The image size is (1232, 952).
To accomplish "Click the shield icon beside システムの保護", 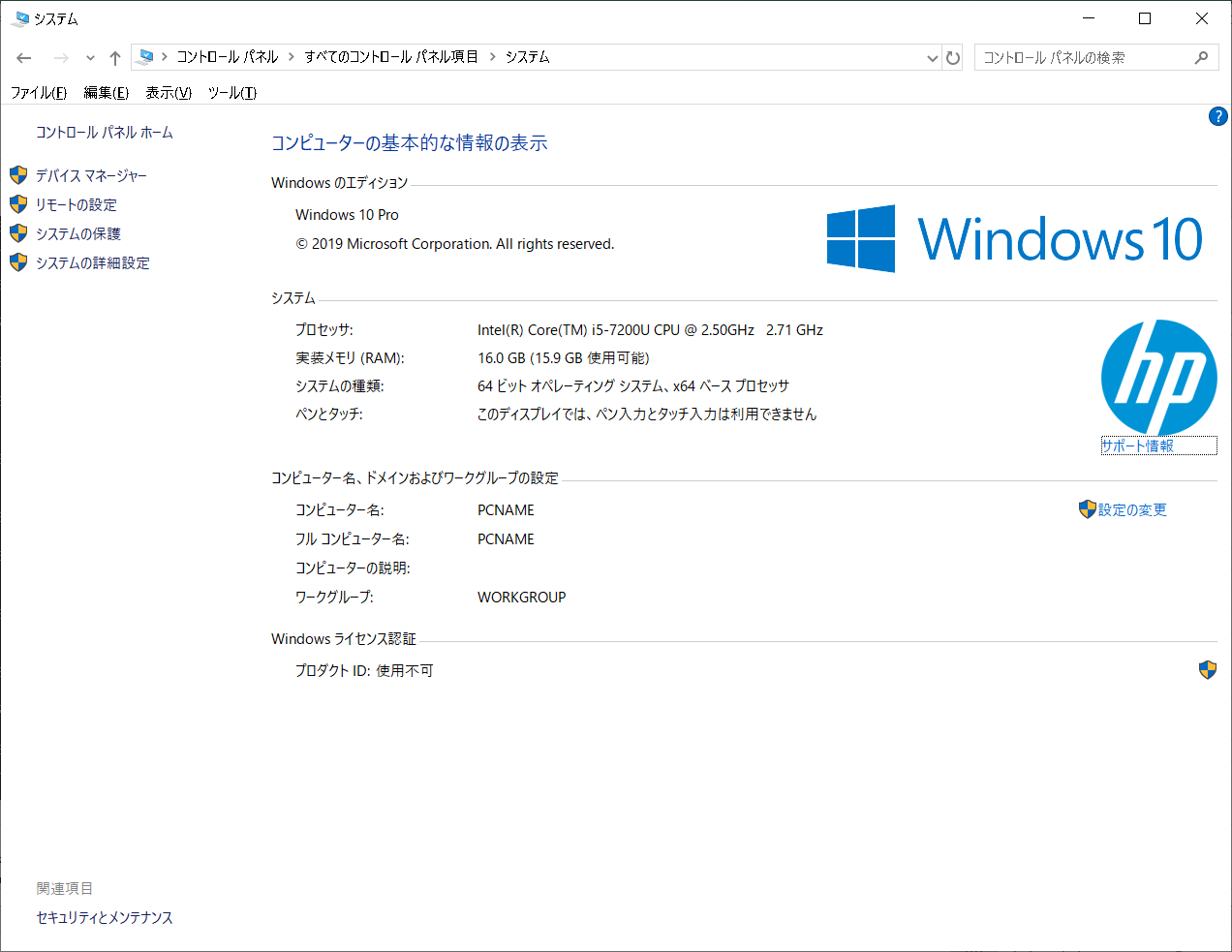I will [x=16, y=233].
